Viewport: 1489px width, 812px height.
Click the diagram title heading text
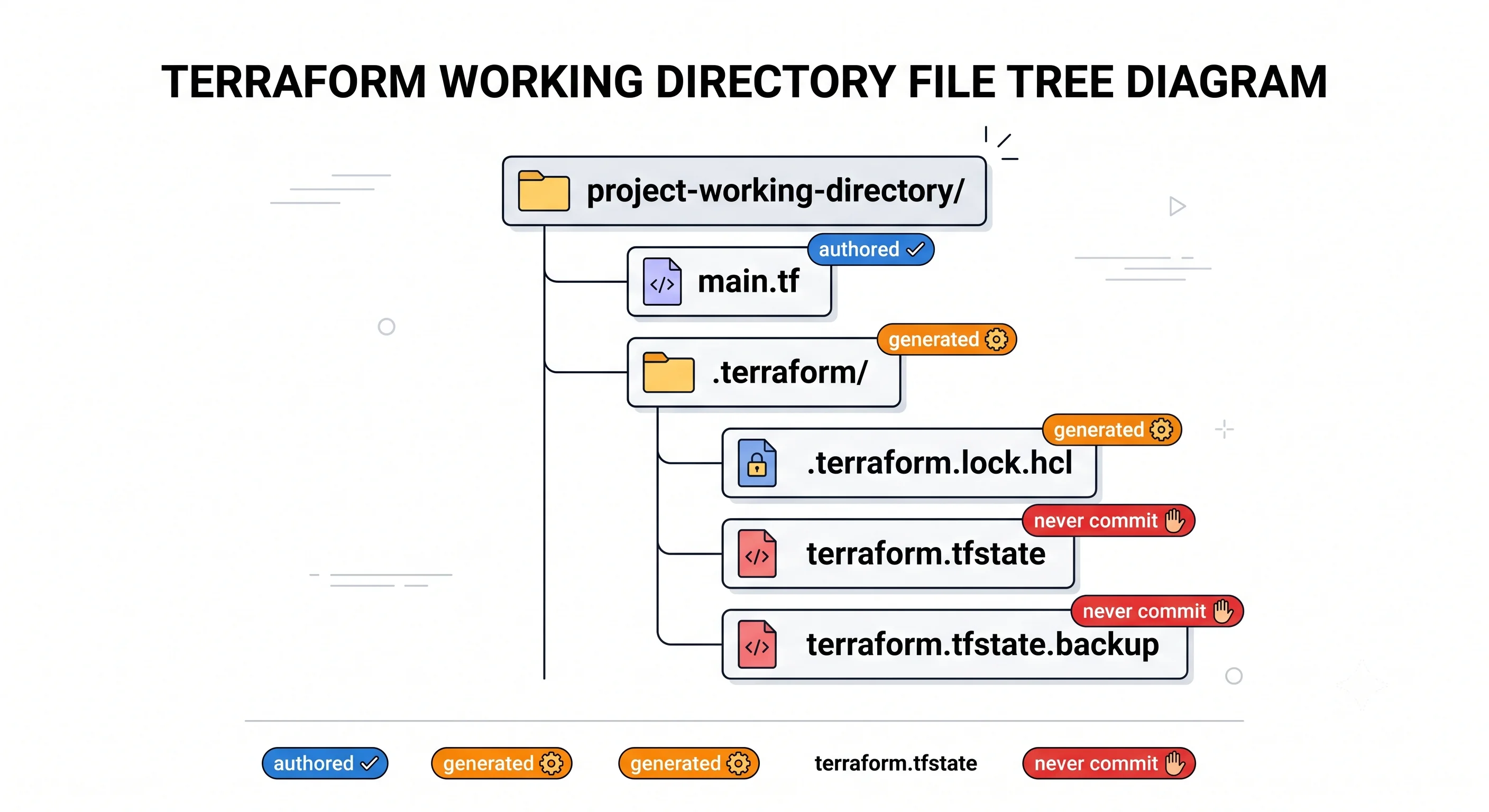click(744, 82)
